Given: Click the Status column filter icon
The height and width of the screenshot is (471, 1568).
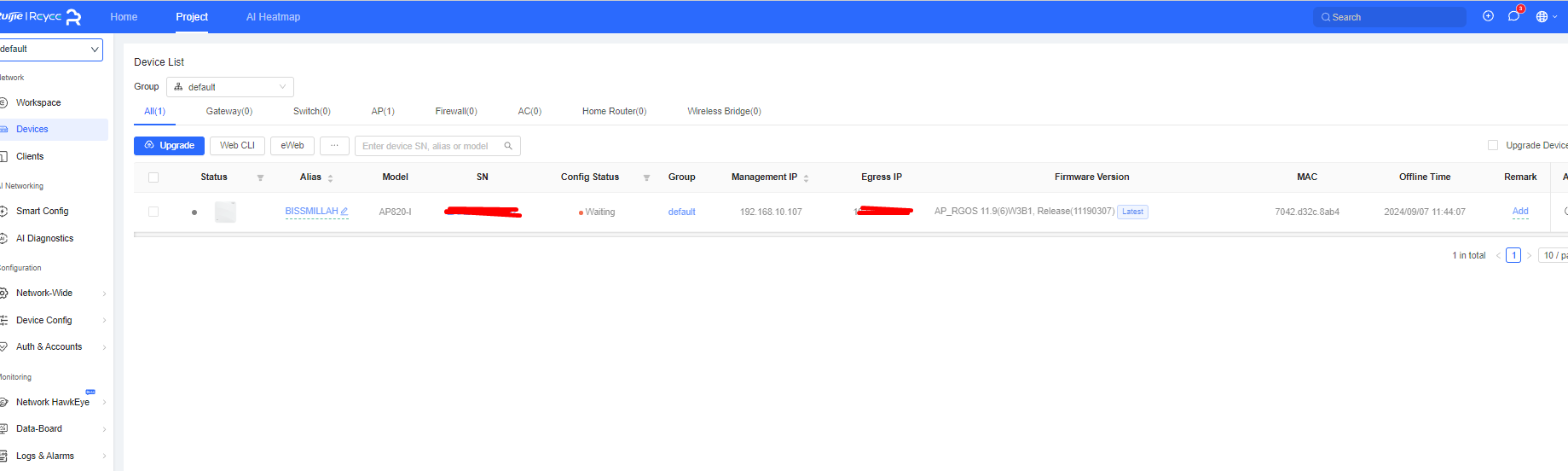Looking at the screenshot, I should [x=260, y=177].
